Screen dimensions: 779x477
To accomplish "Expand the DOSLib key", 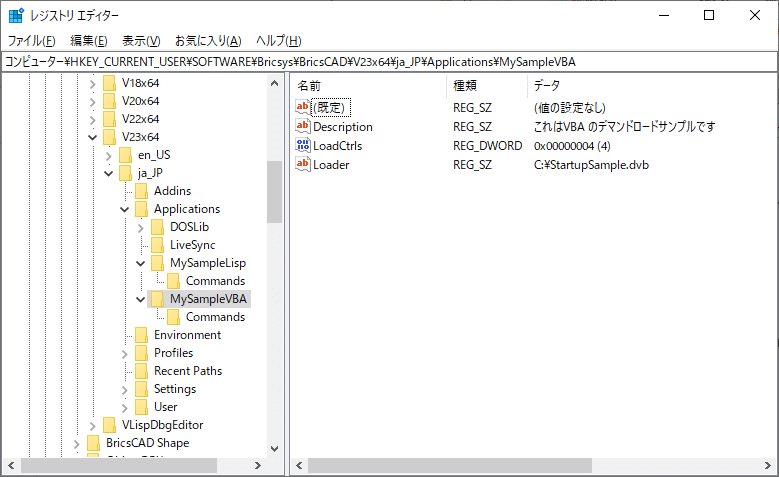I will [x=140, y=228].
